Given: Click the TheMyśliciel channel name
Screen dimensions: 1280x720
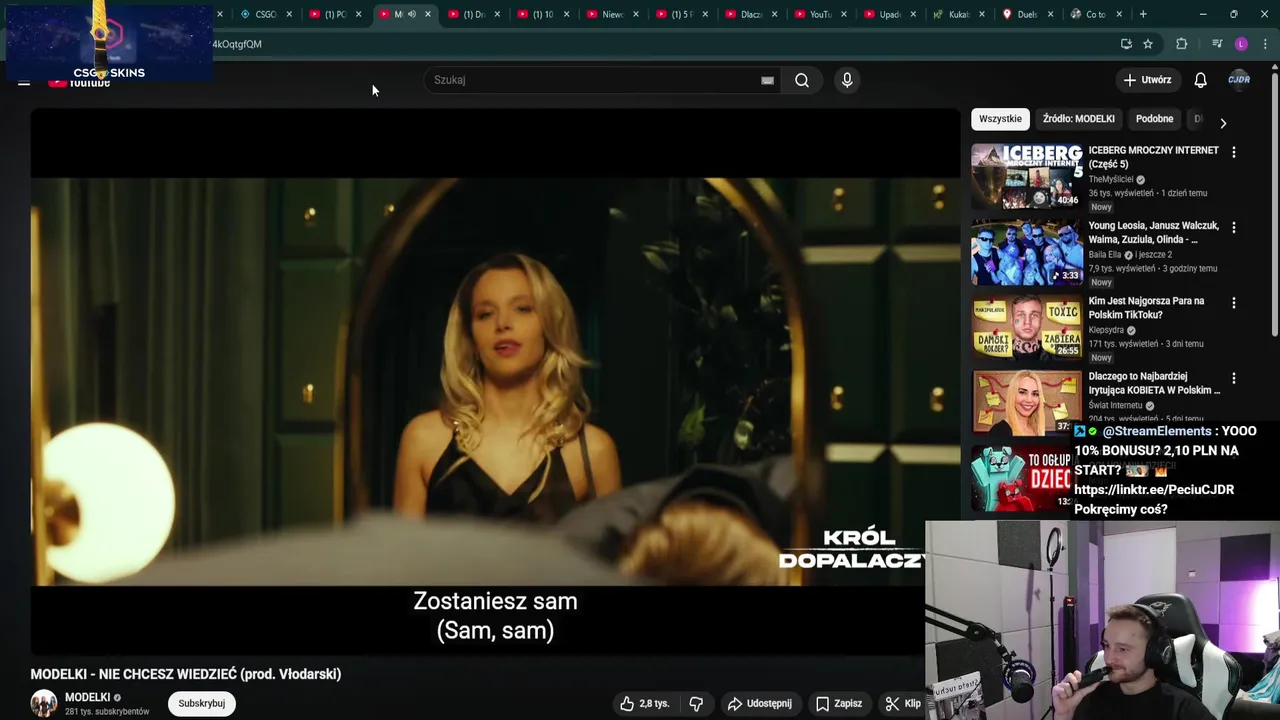Looking at the screenshot, I should (1110, 180).
